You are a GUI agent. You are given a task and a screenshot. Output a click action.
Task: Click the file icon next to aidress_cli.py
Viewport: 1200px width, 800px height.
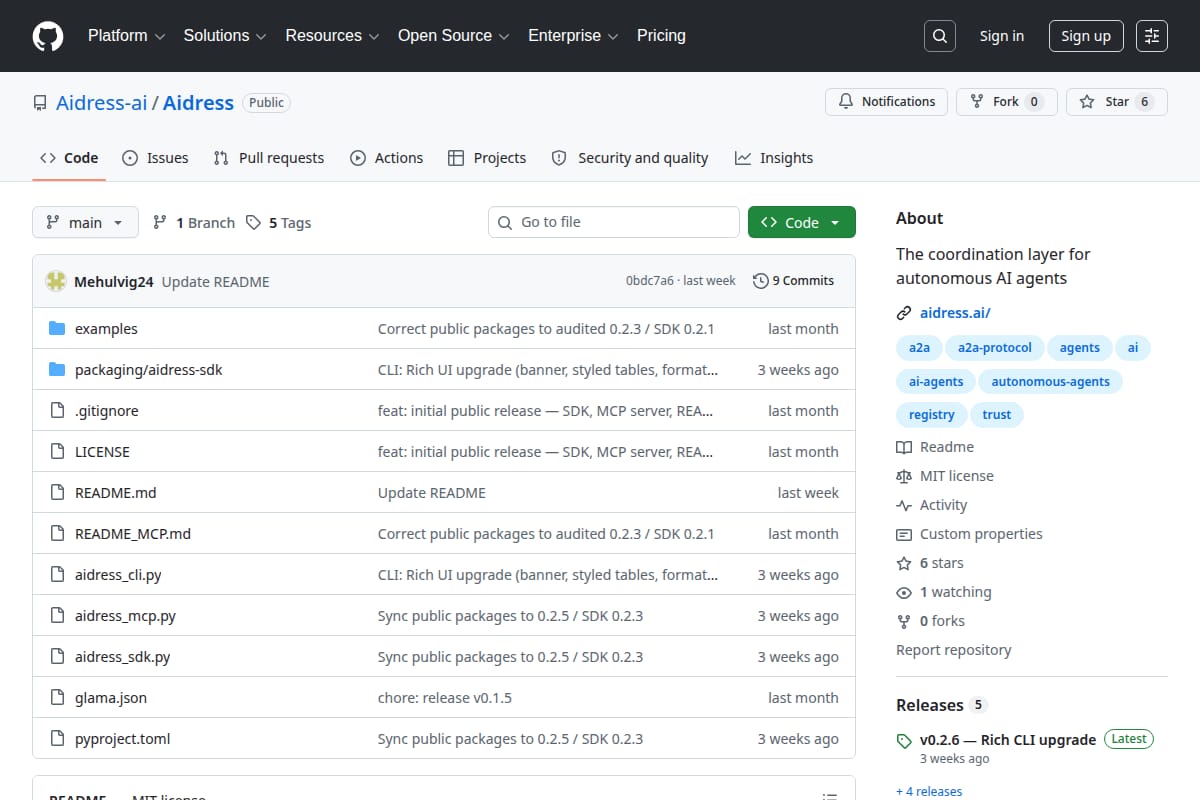(57, 575)
